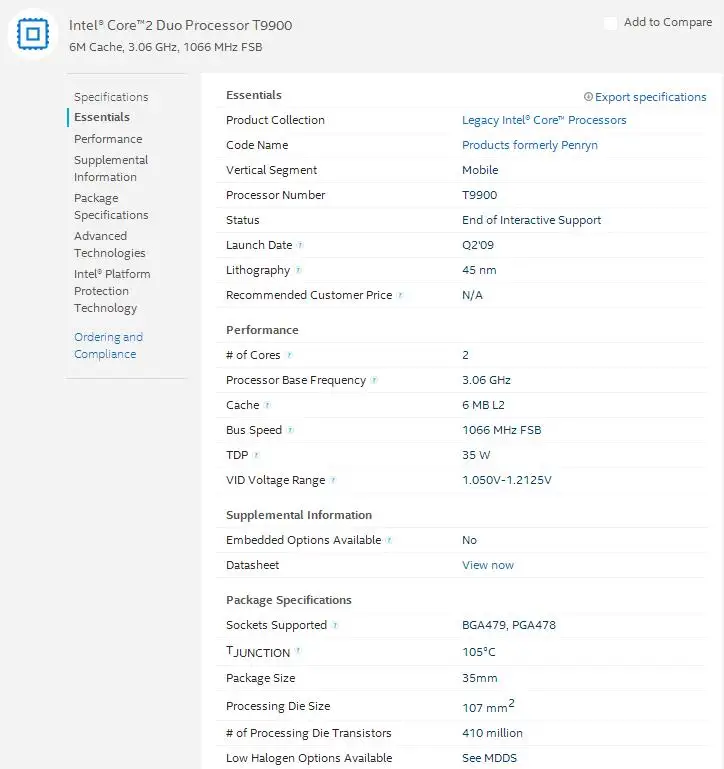Image resolution: width=724 pixels, height=769 pixels.
Task: Click the 'Essentials' section heading in the table
Action: pos(254,95)
